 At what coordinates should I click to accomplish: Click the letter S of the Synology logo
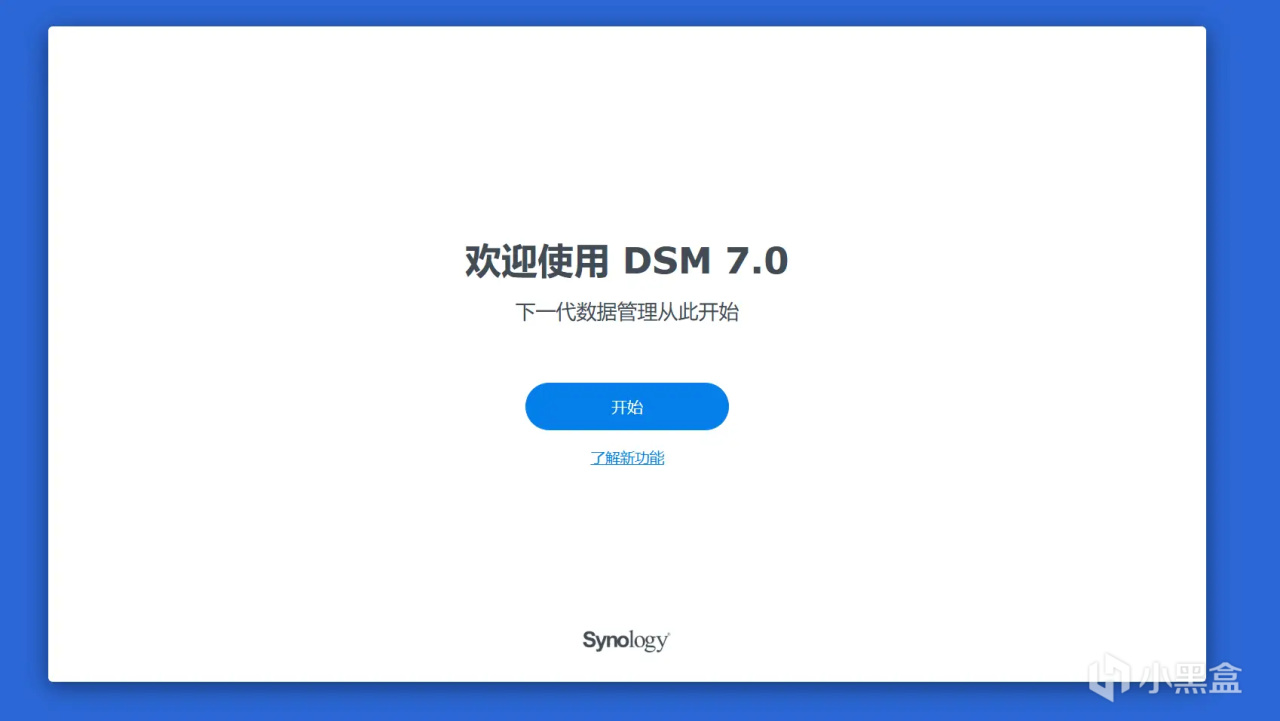(589, 640)
